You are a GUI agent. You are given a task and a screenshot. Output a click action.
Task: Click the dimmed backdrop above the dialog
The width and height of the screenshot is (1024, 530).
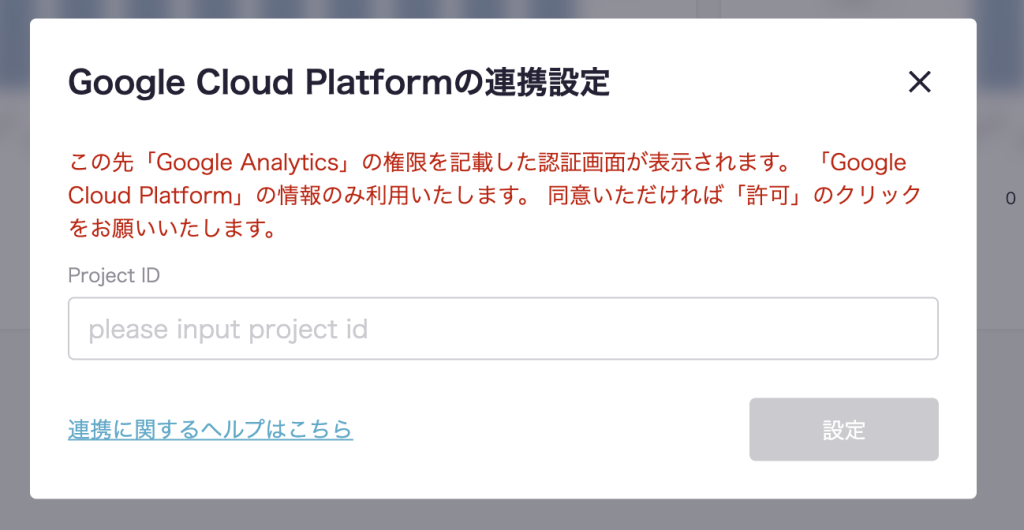click(x=500, y=8)
